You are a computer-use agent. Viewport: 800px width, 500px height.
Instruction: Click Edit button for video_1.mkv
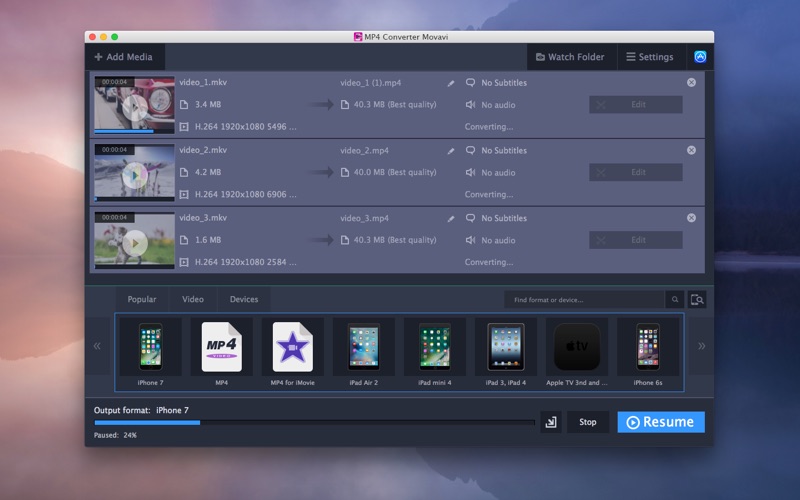point(636,105)
